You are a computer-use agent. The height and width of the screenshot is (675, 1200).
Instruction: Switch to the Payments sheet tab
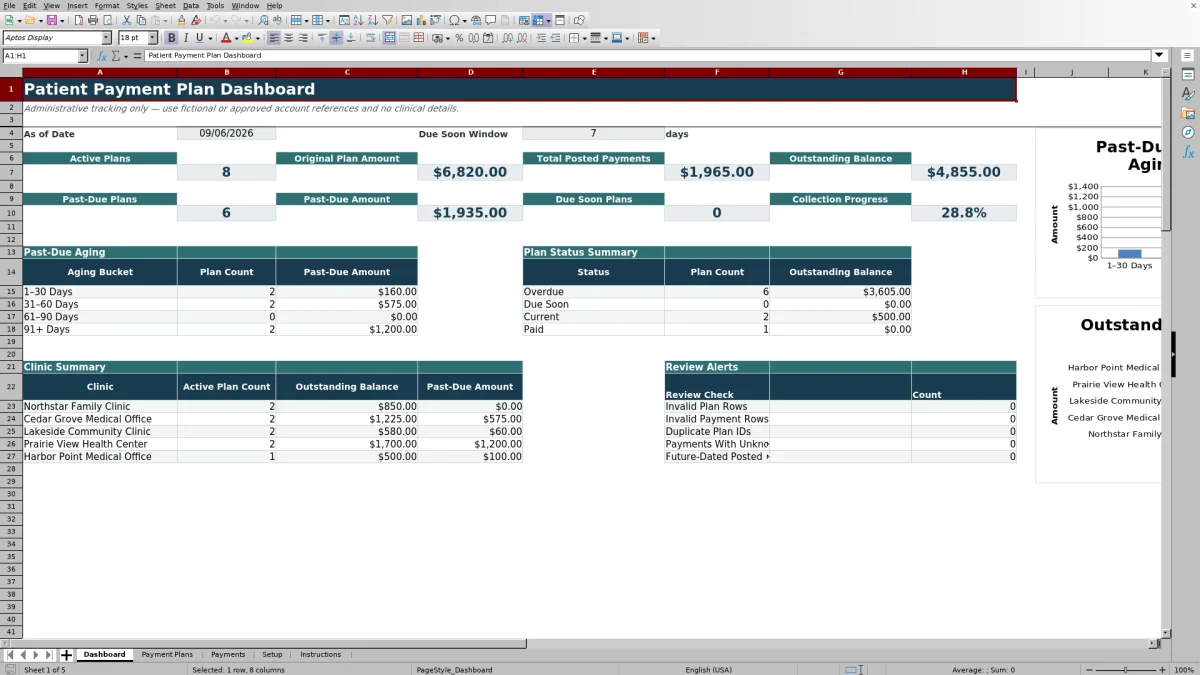click(228, 655)
